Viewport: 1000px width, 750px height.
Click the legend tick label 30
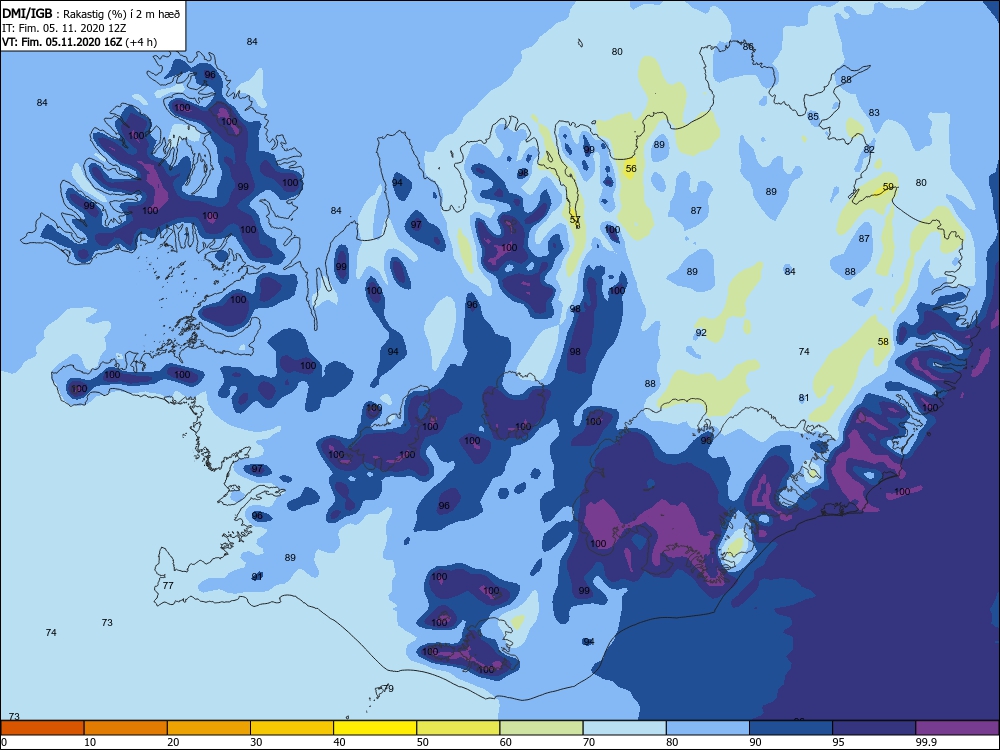coord(256,742)
